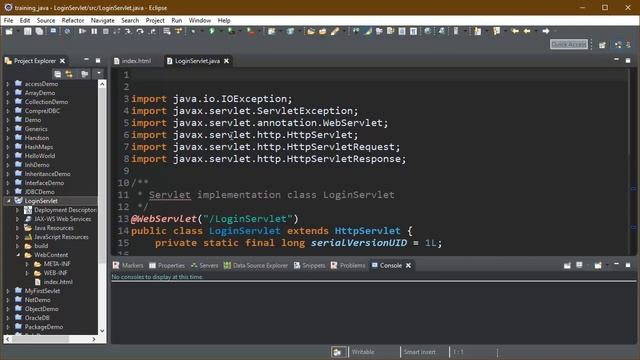Click into the Quick Access field

coord(569,44)
